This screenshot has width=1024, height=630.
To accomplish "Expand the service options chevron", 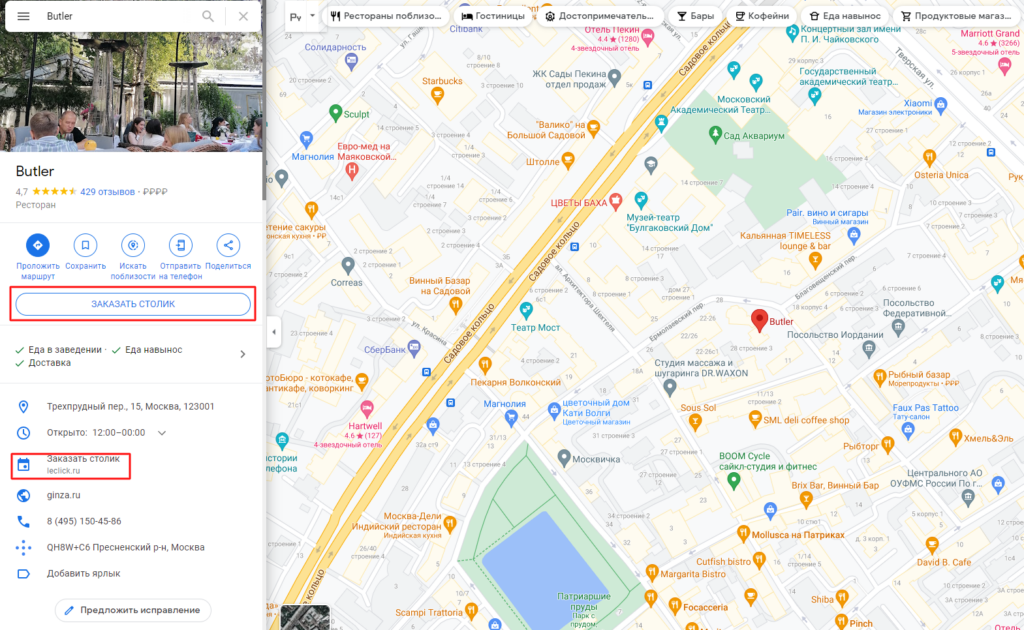I will 243,354.
